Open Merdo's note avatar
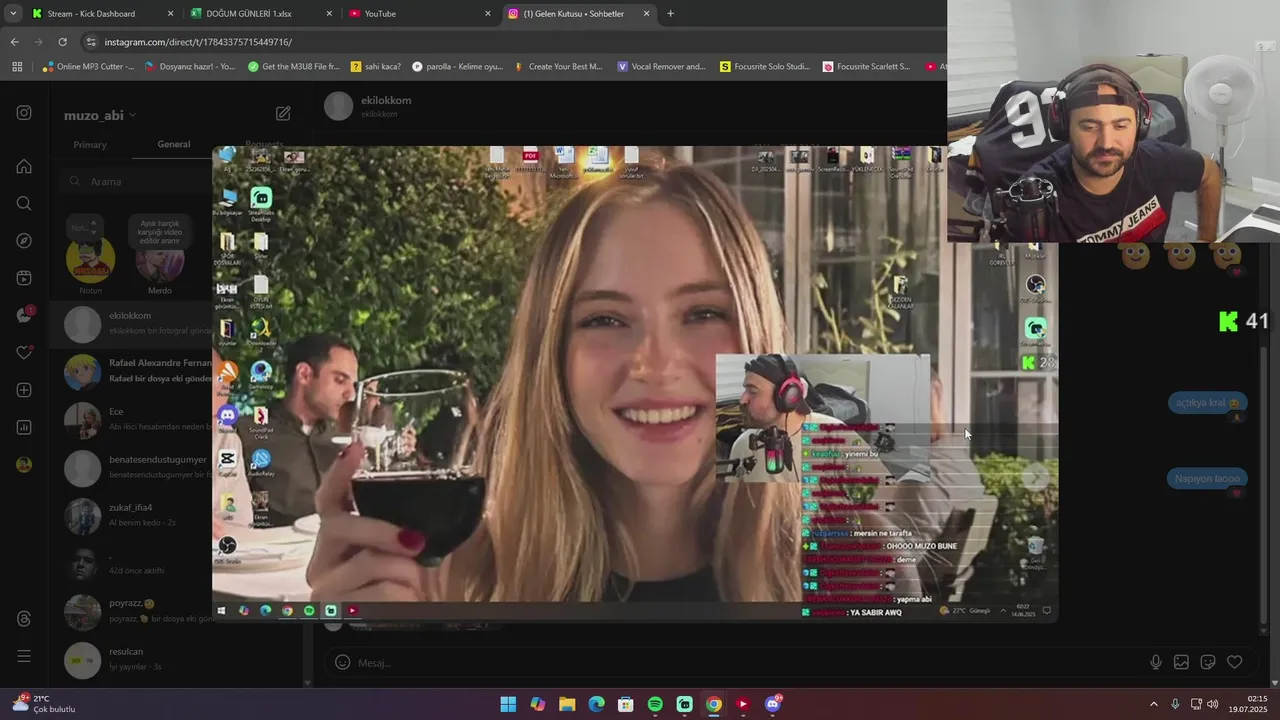 [x=160, y=262]
